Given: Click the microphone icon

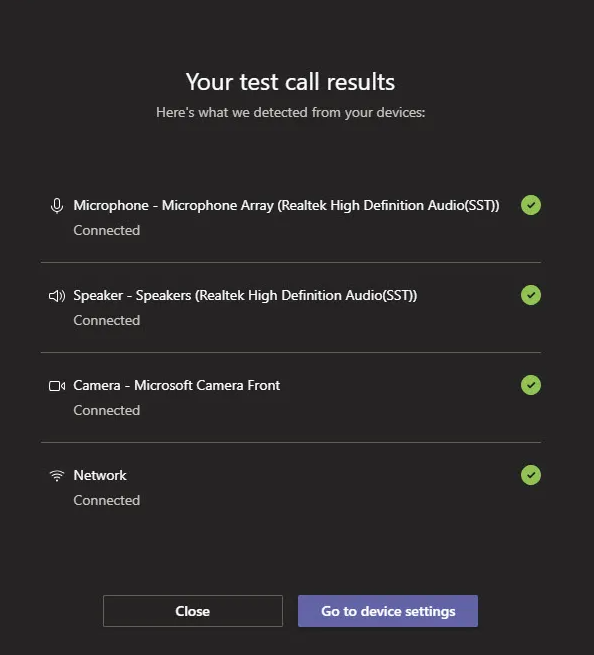Looking at the screenshot, I should pyautogui.click(x=57, y=206).
